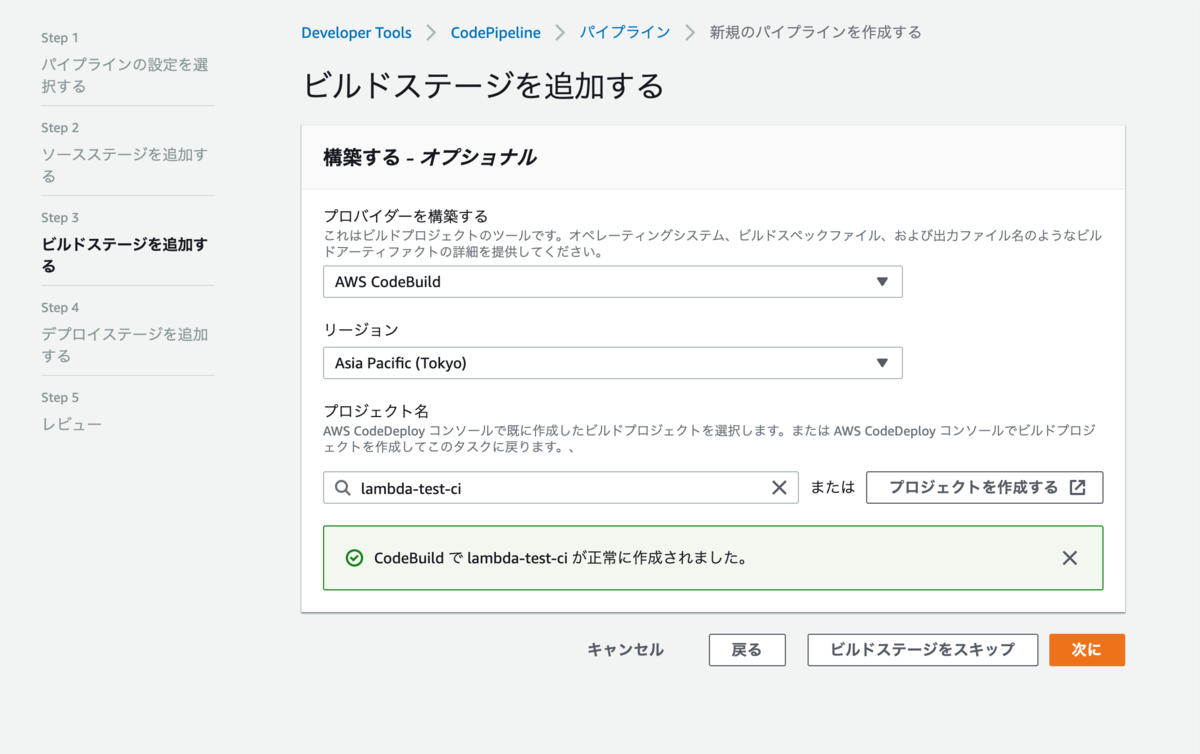Click the または text beside project field
Image resolution: width=1200 pixels, height=754 pixels.
click(x=833, y=488)
